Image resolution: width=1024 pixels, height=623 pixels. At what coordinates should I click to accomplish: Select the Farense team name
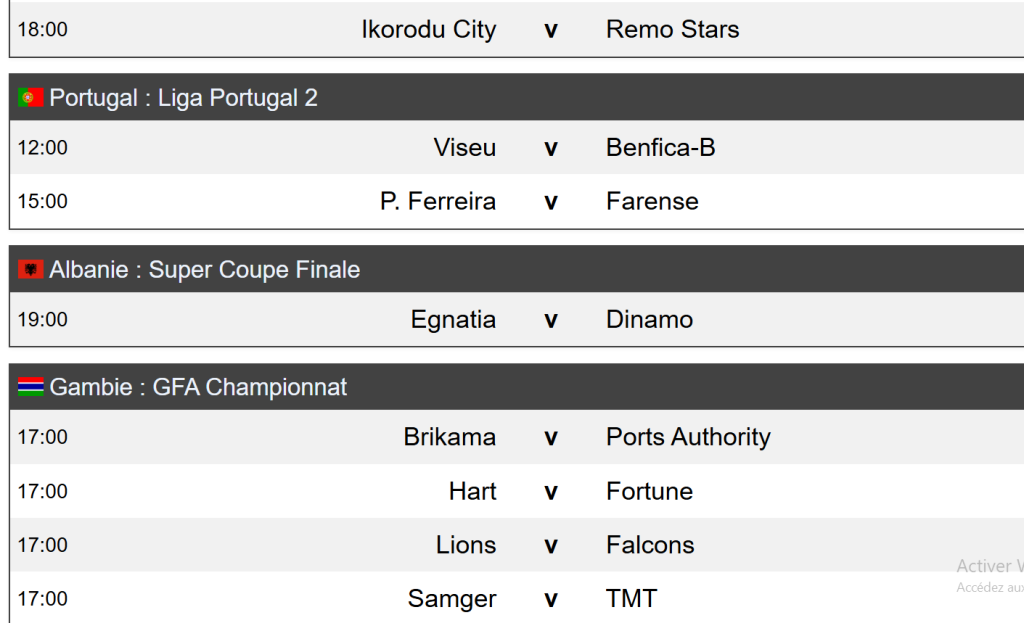coord(652,202)
